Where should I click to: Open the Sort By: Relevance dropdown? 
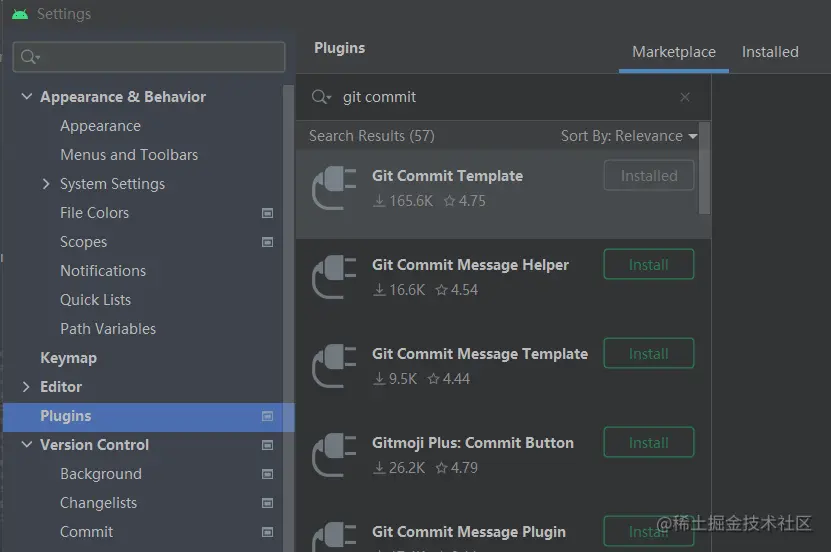[629, 136]
